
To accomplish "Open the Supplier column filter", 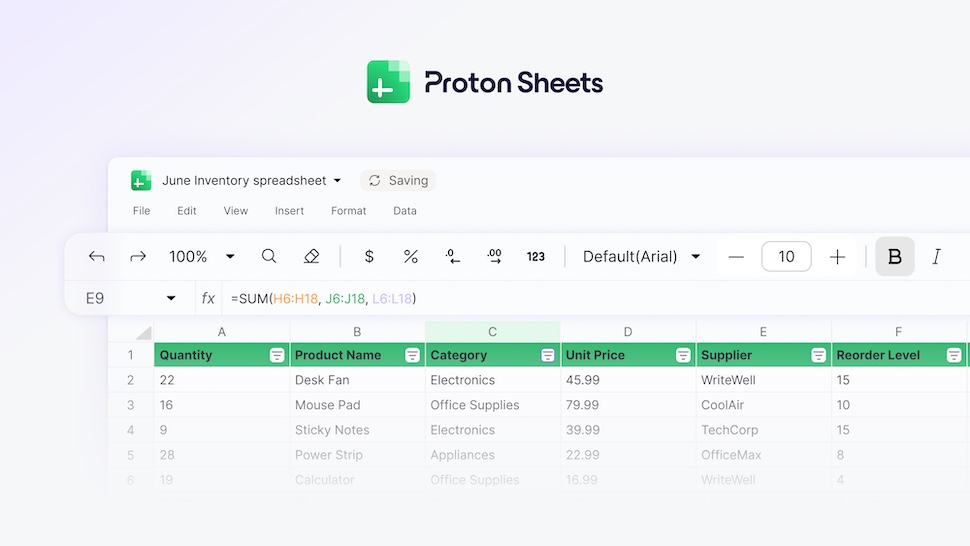I will click(818, 355).
